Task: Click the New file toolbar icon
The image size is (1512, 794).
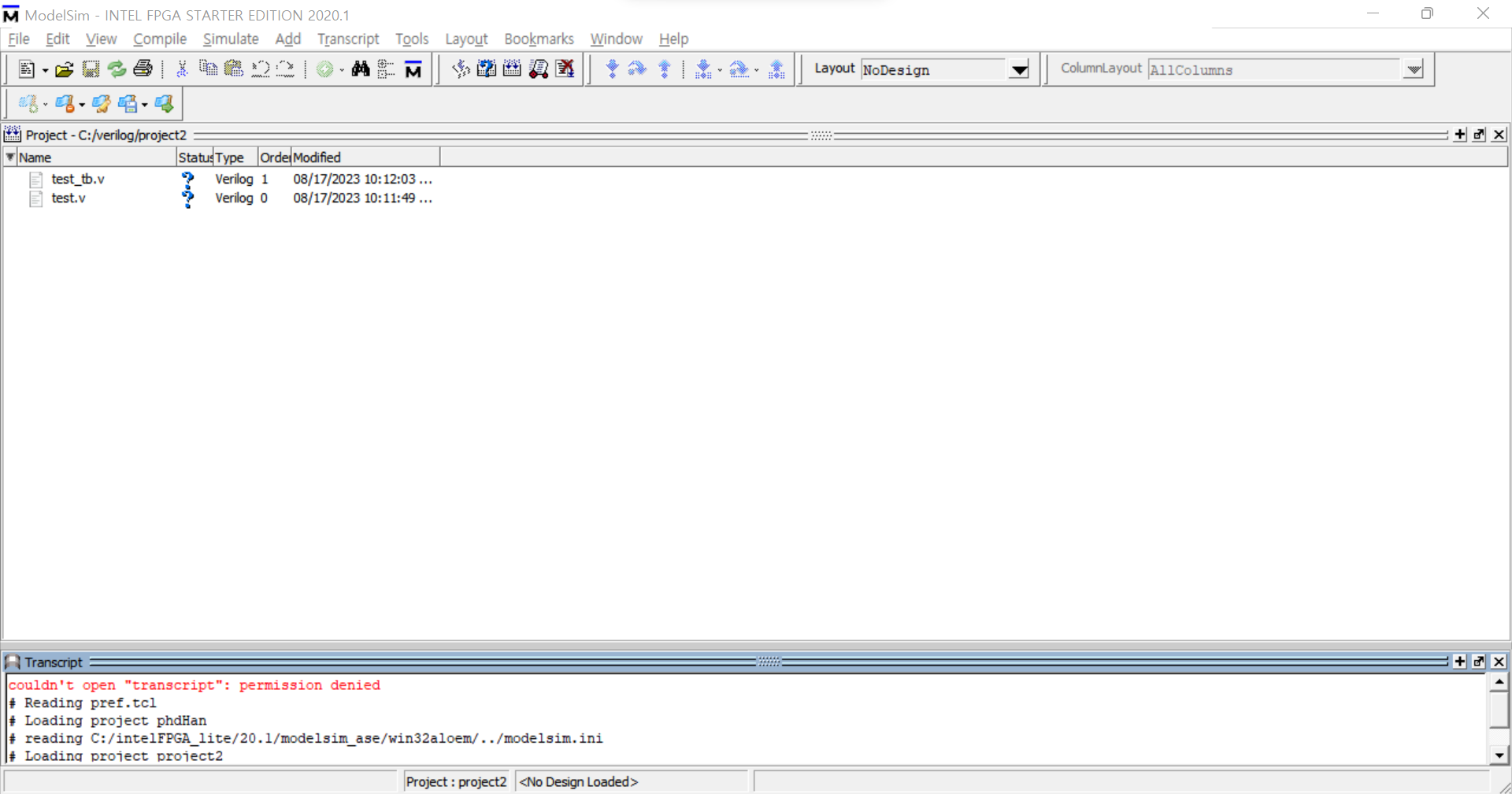Action: (26, 69)
